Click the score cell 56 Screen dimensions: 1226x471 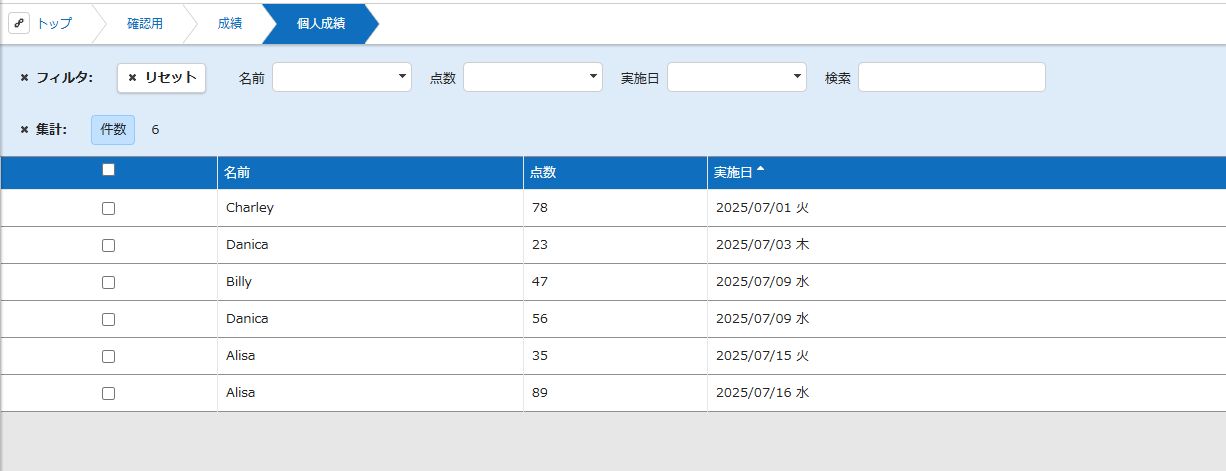(540, 319)
